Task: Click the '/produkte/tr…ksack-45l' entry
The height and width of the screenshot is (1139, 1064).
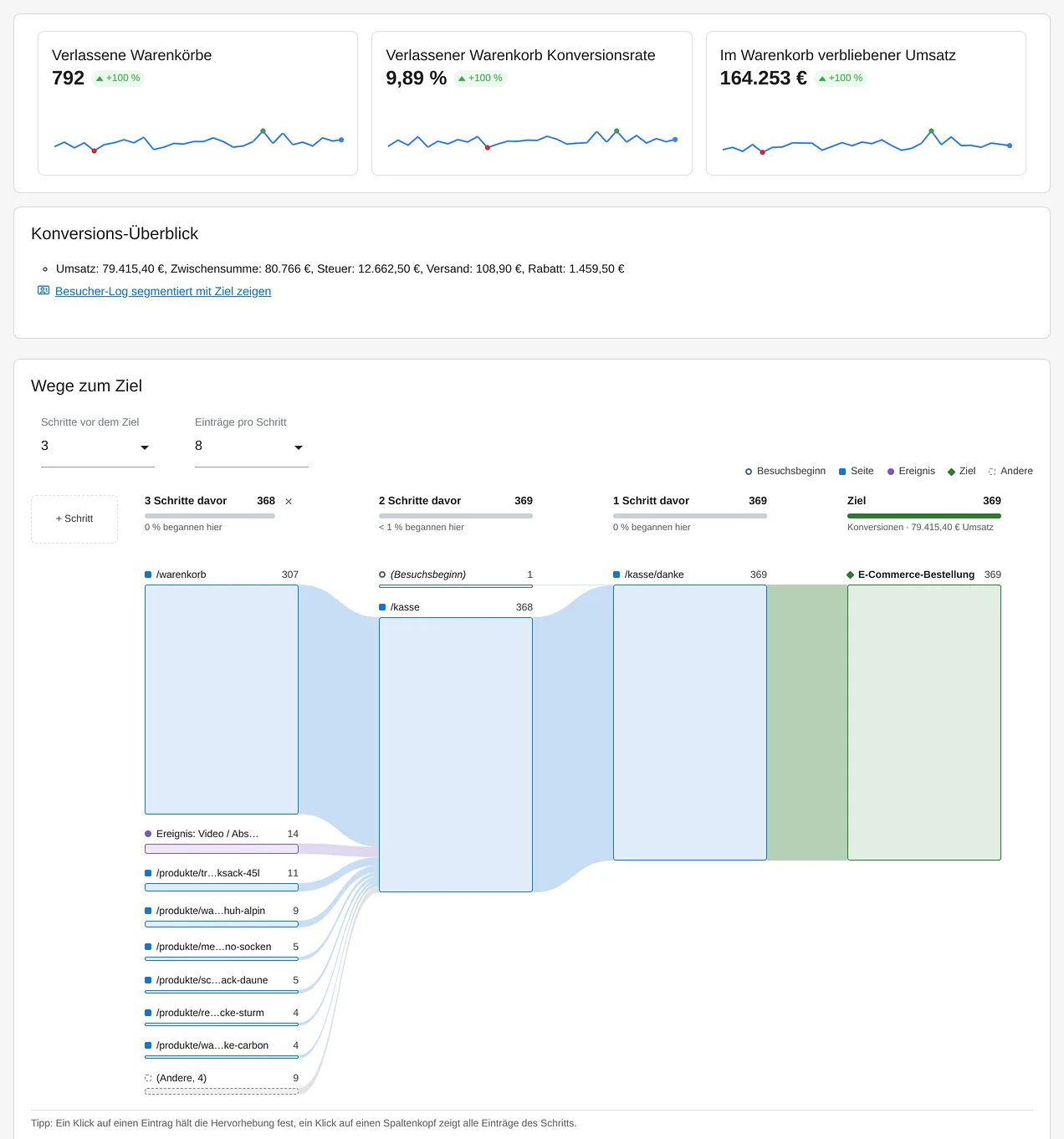Action: point(222,879)
